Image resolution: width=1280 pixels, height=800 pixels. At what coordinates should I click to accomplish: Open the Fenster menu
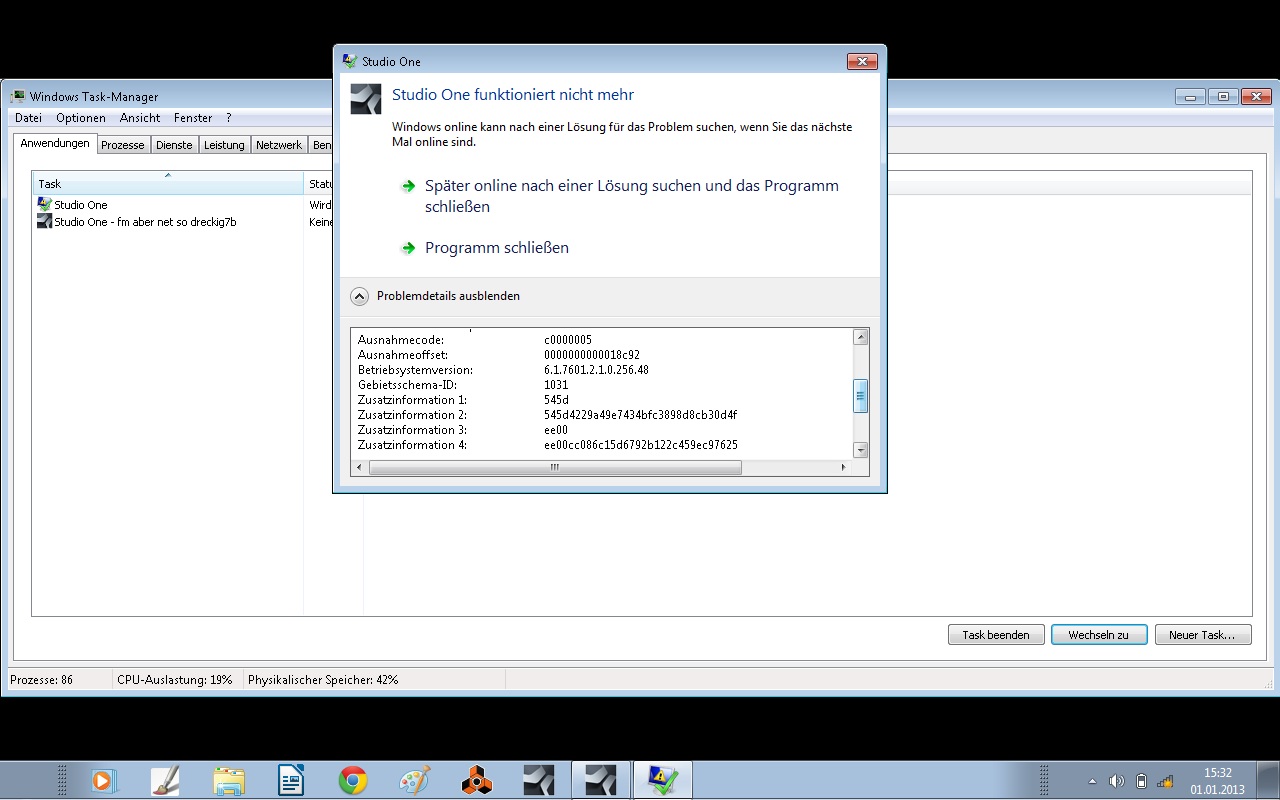tap(193, 118)
